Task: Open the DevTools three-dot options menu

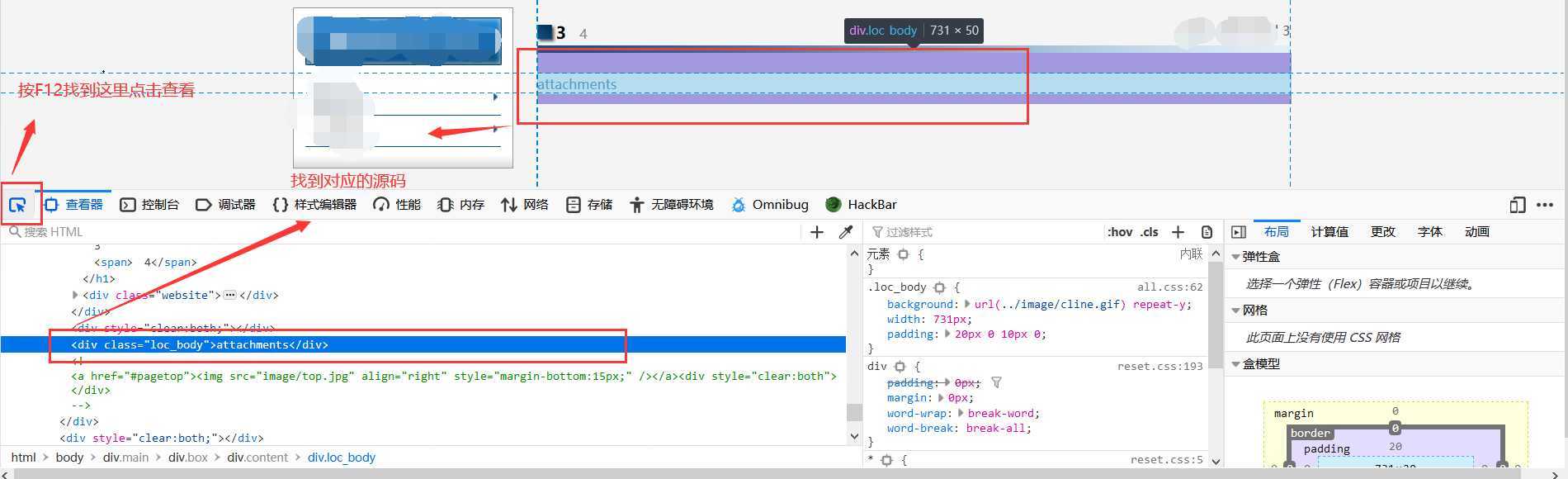Action: click(1545, 205)
